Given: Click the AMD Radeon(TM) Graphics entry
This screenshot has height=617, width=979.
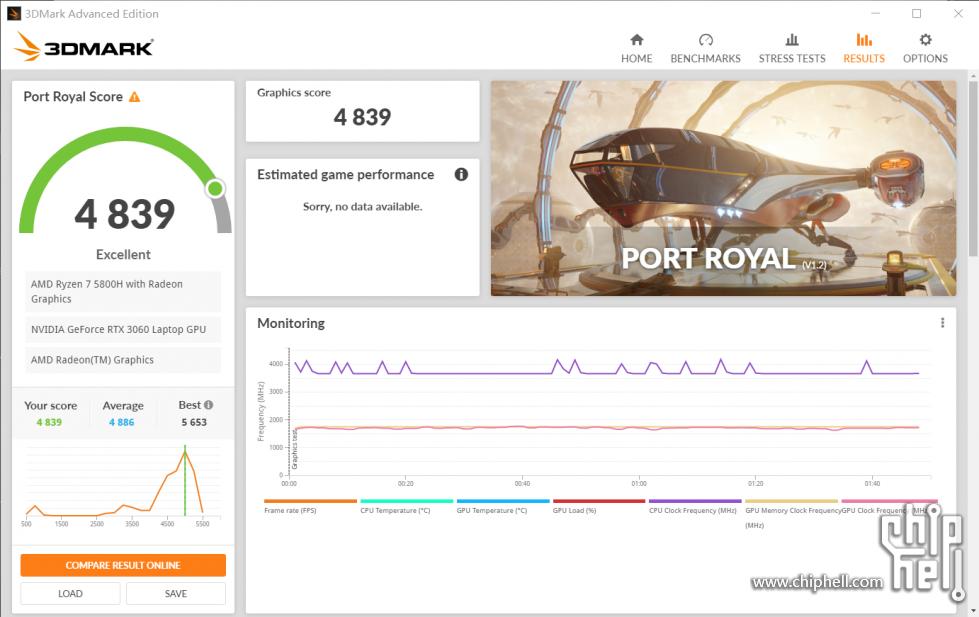Looking at the screenshot, I should pyautogui.click(x=123, y=360).
